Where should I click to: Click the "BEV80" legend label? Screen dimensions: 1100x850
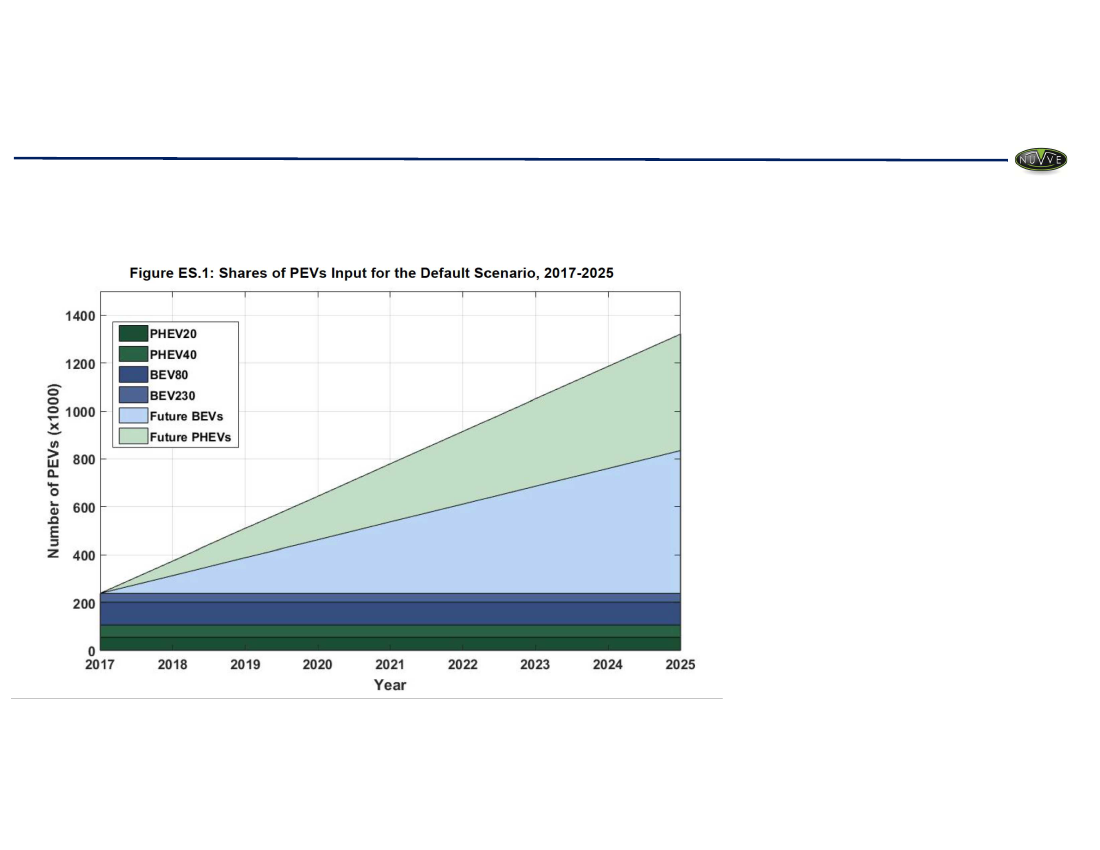(x=169, y=375)
